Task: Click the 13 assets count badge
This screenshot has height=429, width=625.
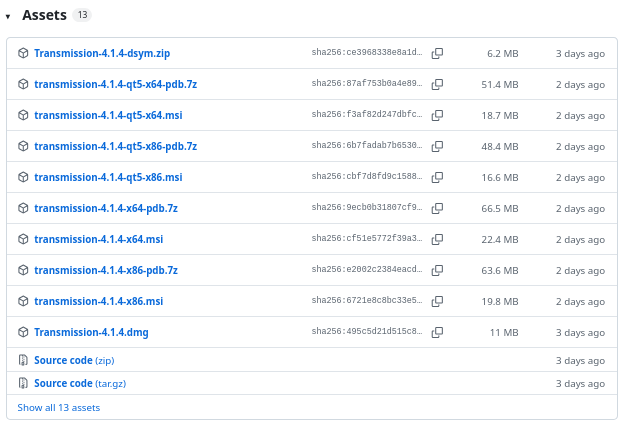Action: click(x=82, y=15)
